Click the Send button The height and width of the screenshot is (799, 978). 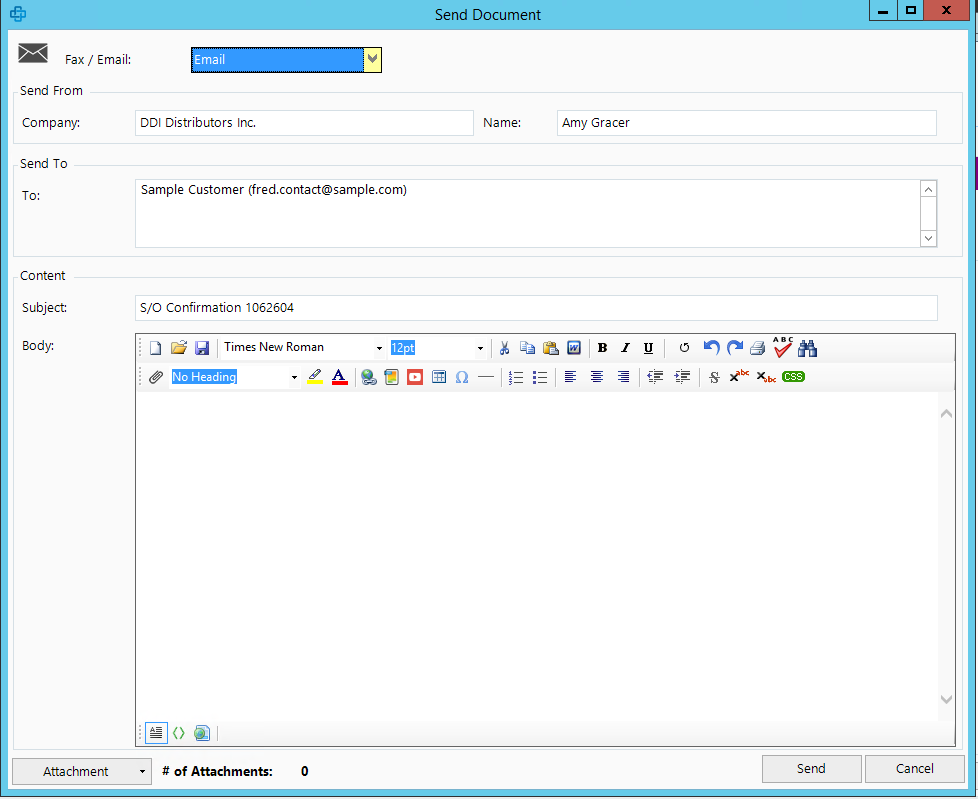point(811,768)
